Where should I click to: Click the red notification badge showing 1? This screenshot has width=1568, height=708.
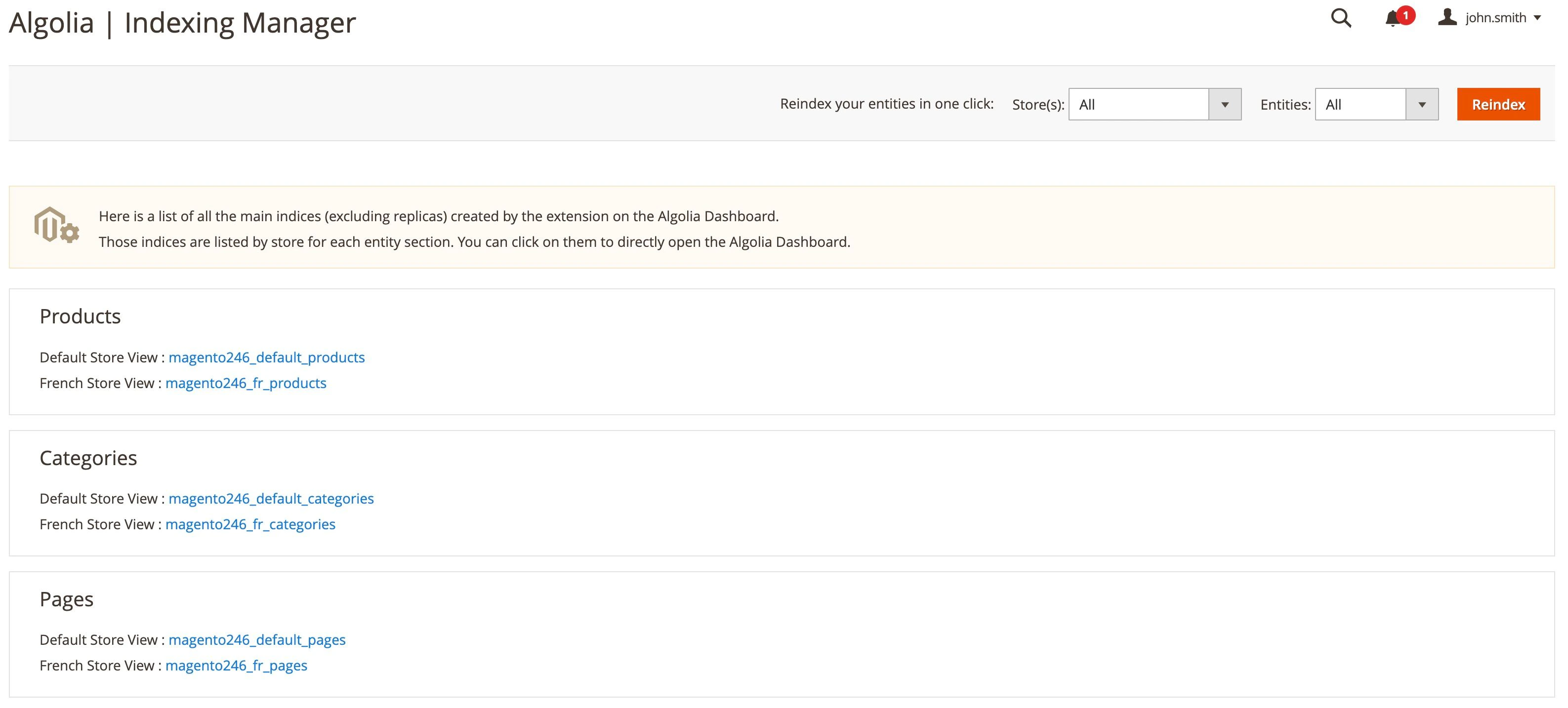click(1406, 15)
